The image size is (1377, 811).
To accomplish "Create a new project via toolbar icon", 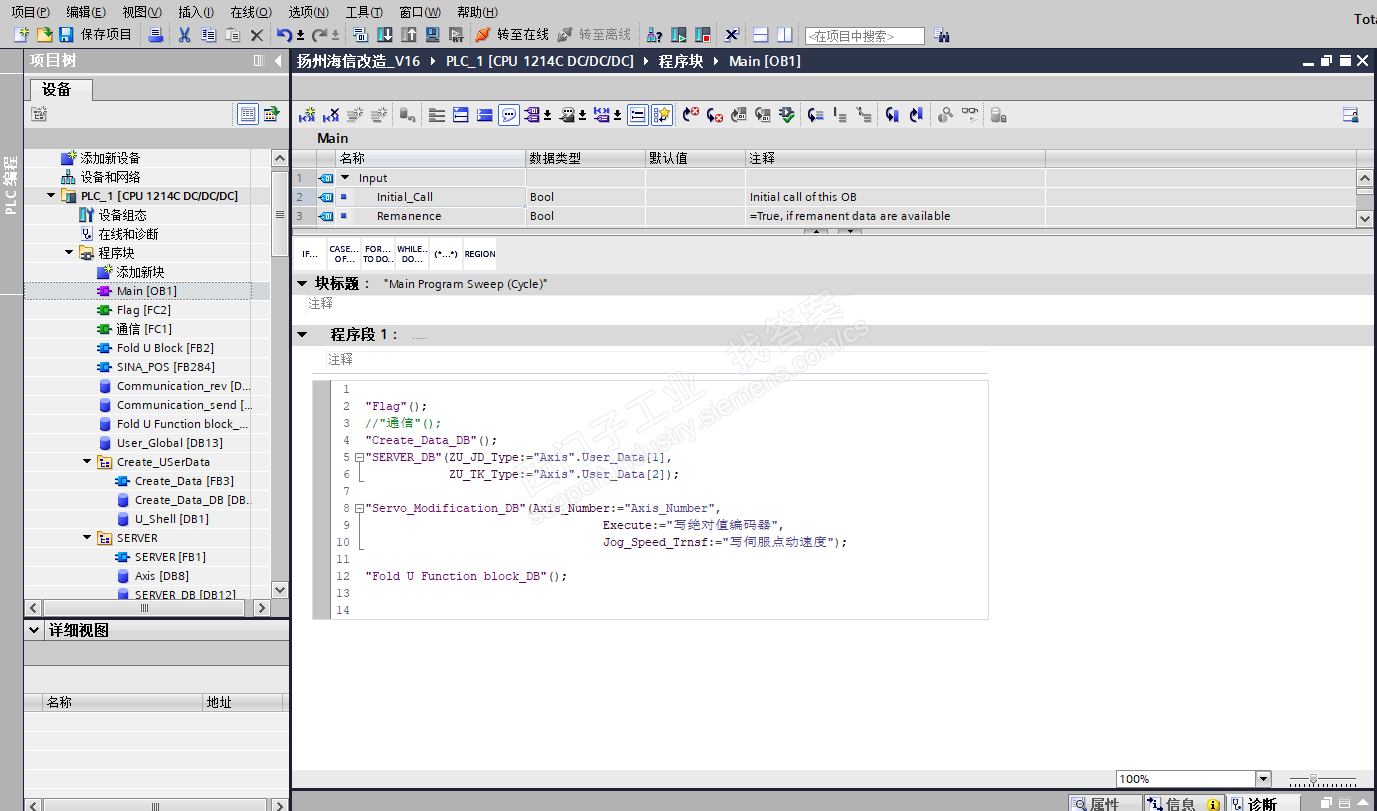I will tap(21, 35).
